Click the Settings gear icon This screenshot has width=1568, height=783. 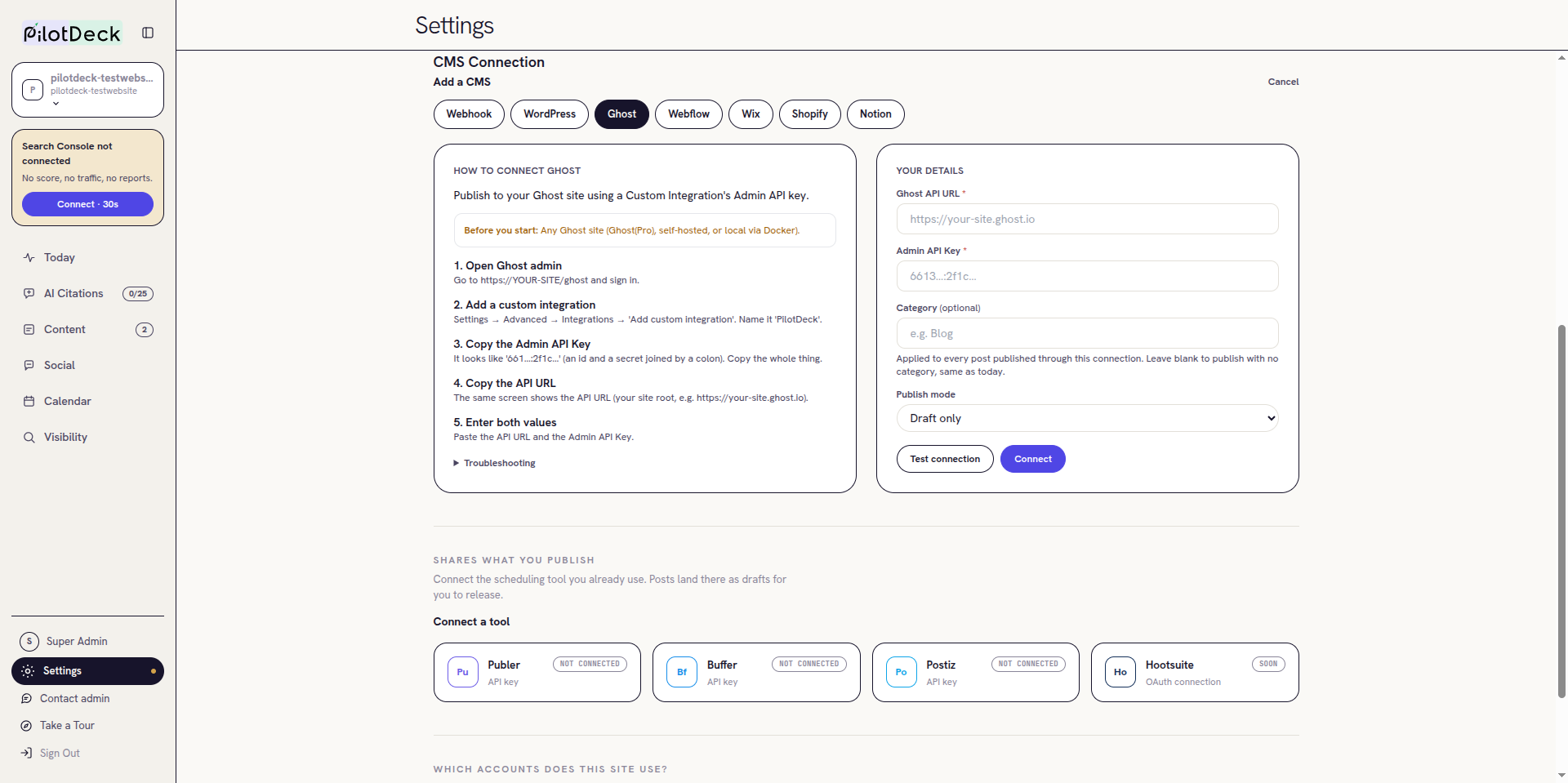28,670
